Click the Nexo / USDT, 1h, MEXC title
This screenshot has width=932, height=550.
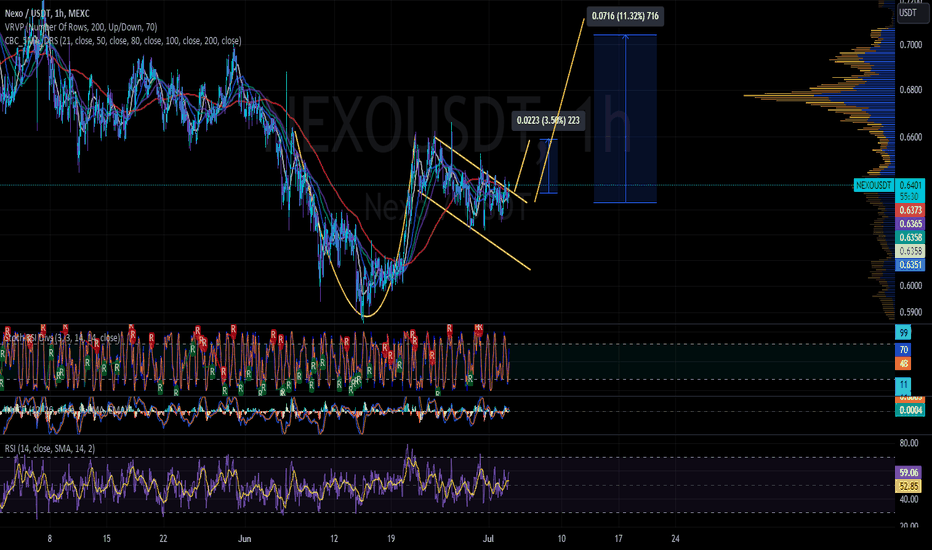pos(47,13)
